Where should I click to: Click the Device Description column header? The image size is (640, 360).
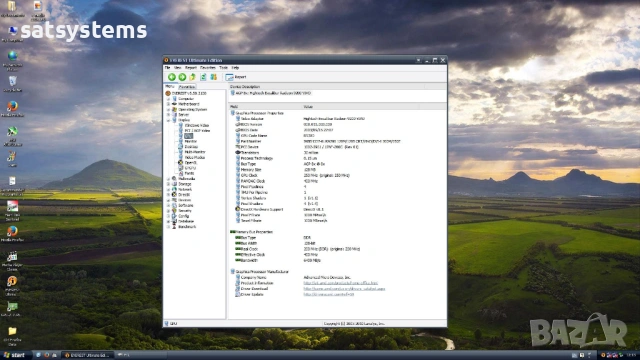point(327,87)
